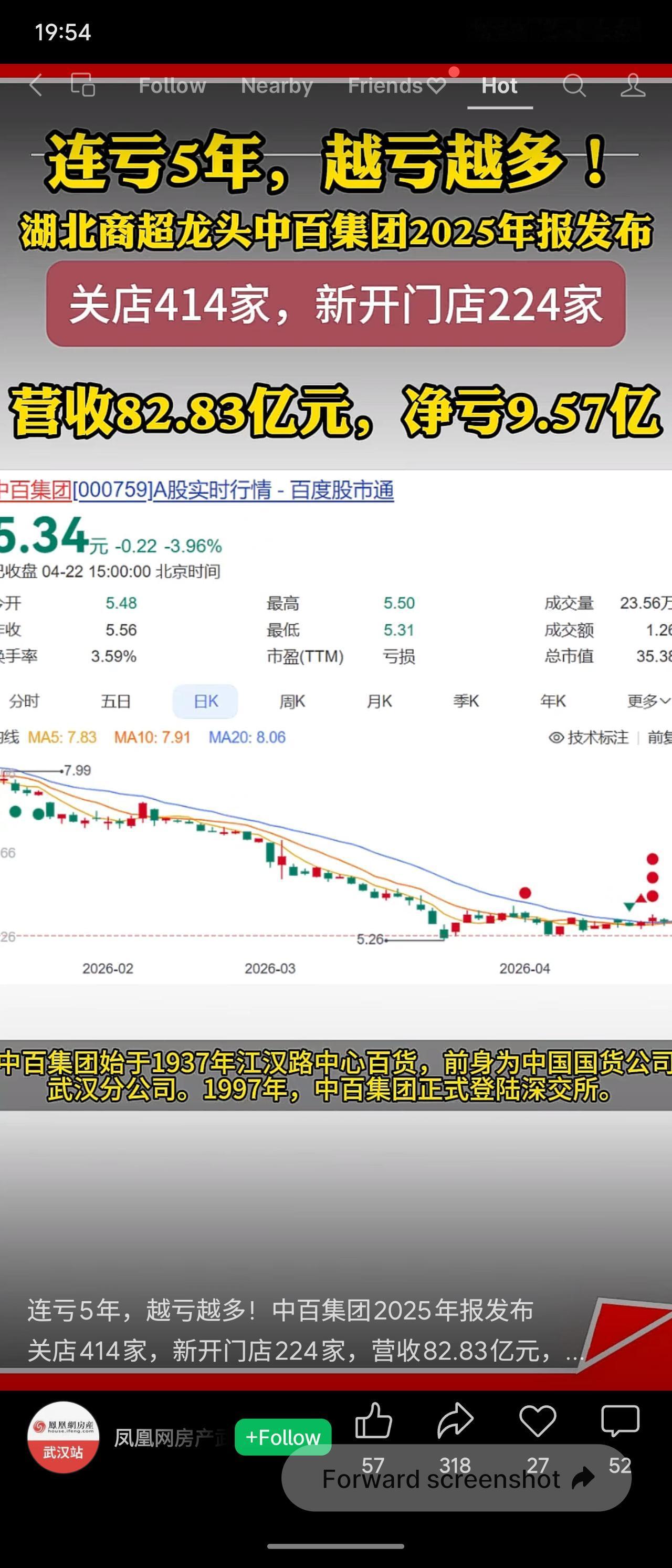Tap the home indicator bar at screen bottom
The height and width of the screenshot is (1568, 672).
tap(336, 1546)
